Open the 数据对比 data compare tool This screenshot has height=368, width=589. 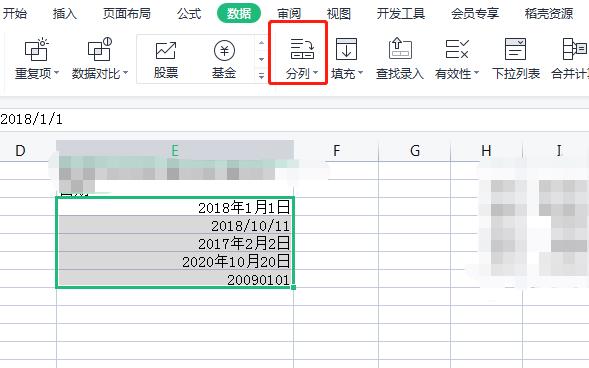tap(100, 50)
